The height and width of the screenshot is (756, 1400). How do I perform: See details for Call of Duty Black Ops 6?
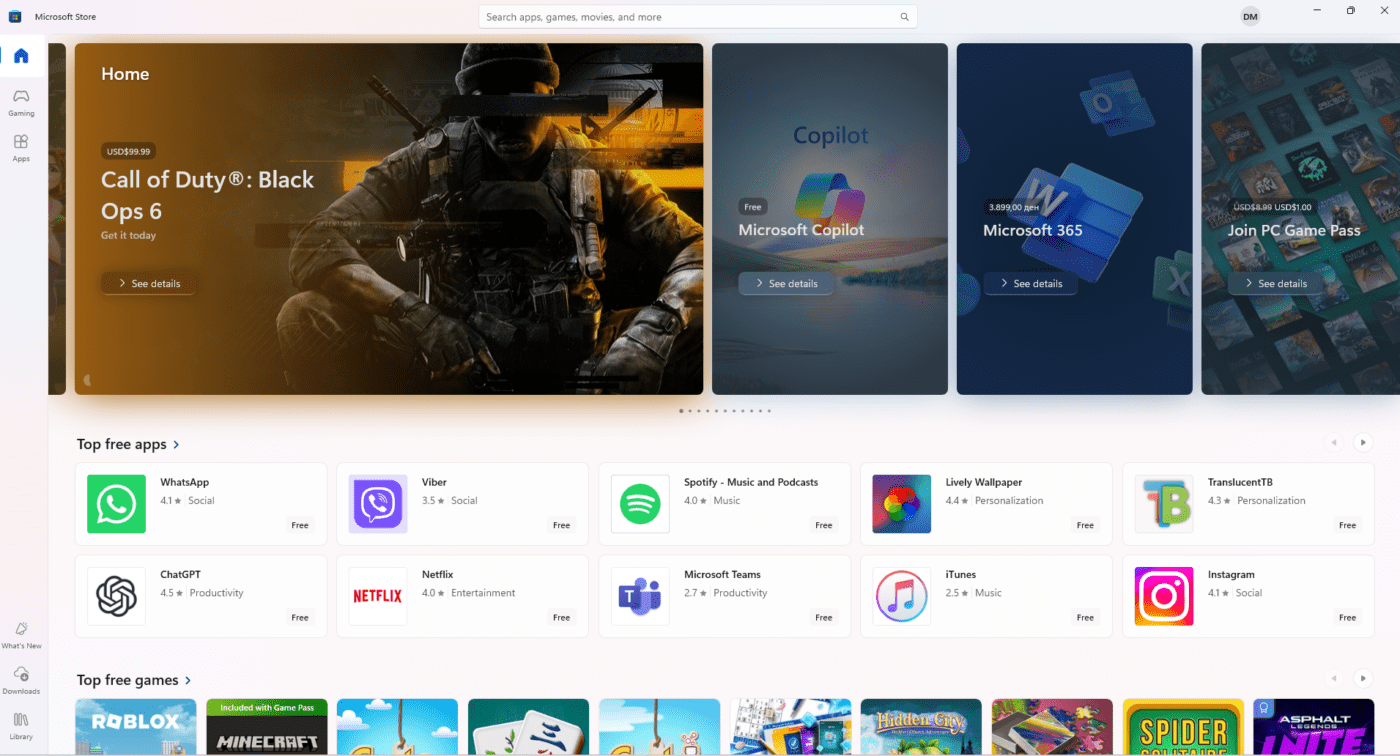click(x=149, y=283)
